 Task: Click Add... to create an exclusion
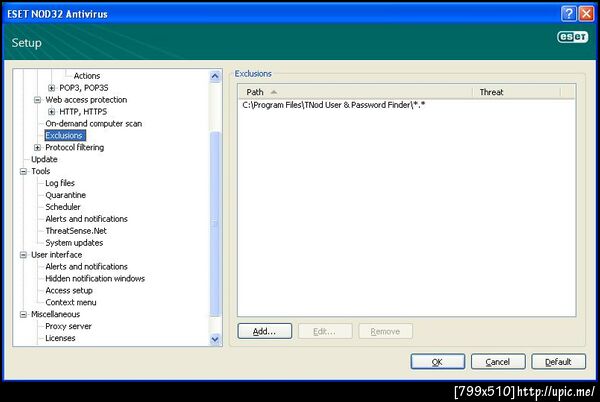coord(264,331)
